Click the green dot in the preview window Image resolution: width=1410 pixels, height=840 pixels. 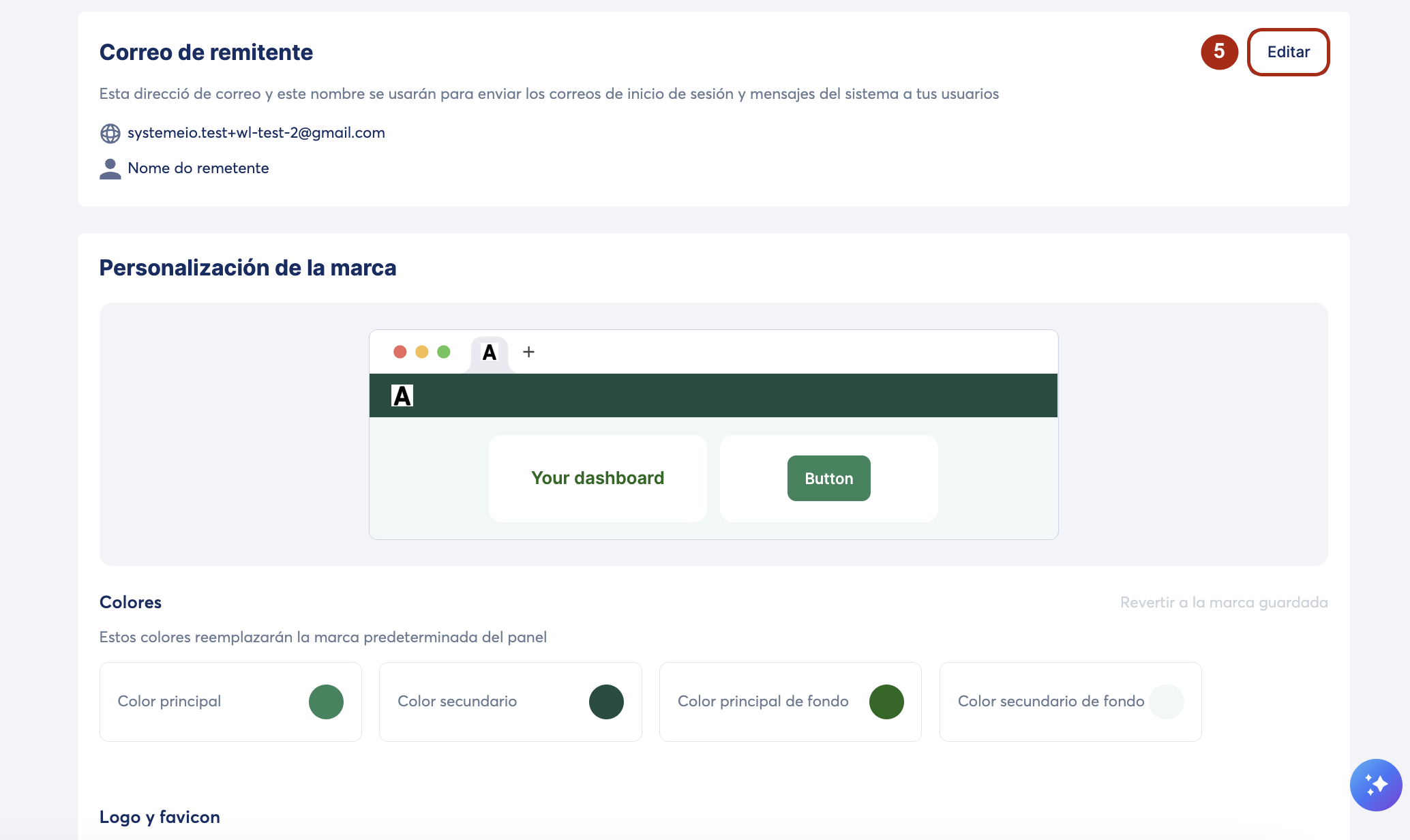(x=444, y=352)
